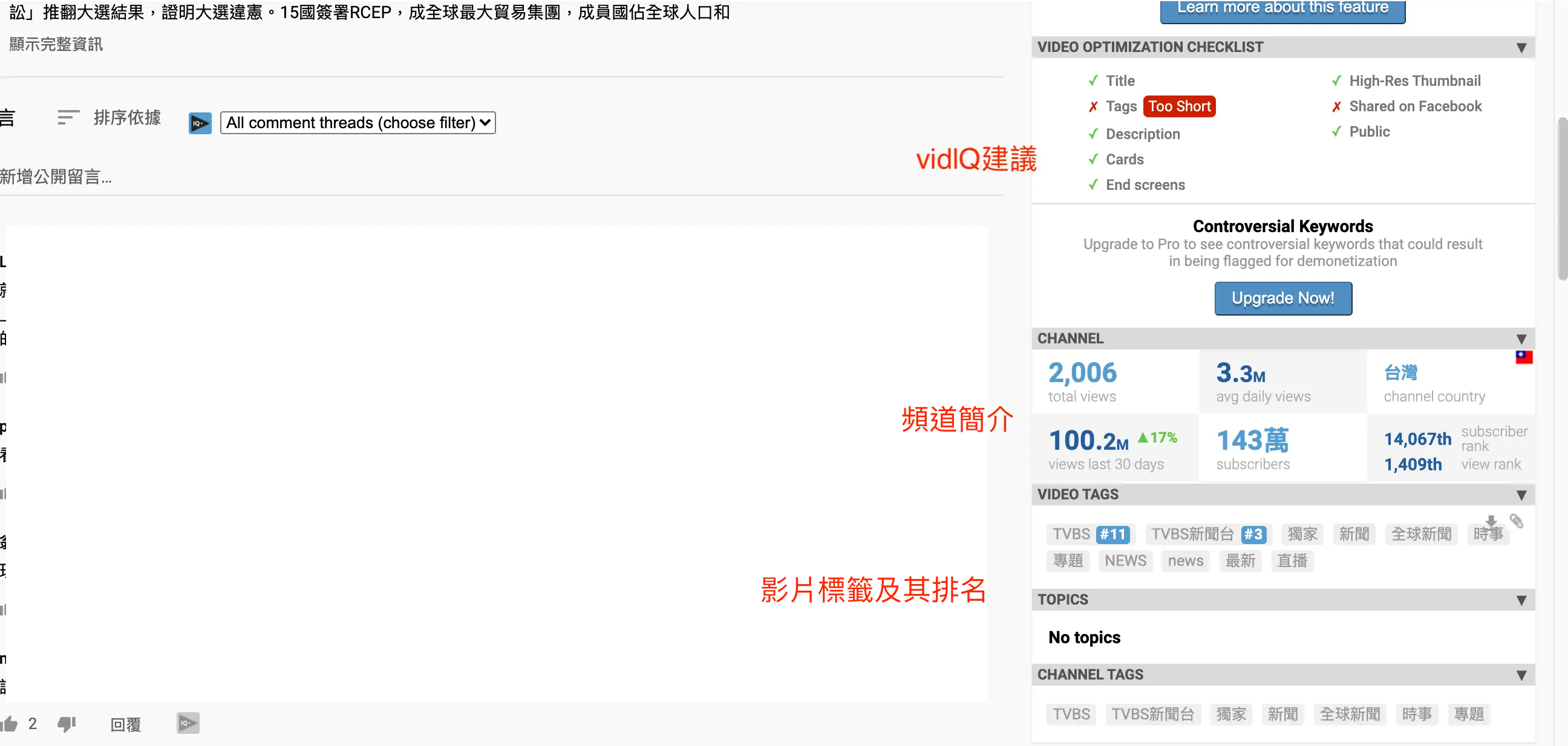Click the 143萬 subscribers stat

[1252, 440]
